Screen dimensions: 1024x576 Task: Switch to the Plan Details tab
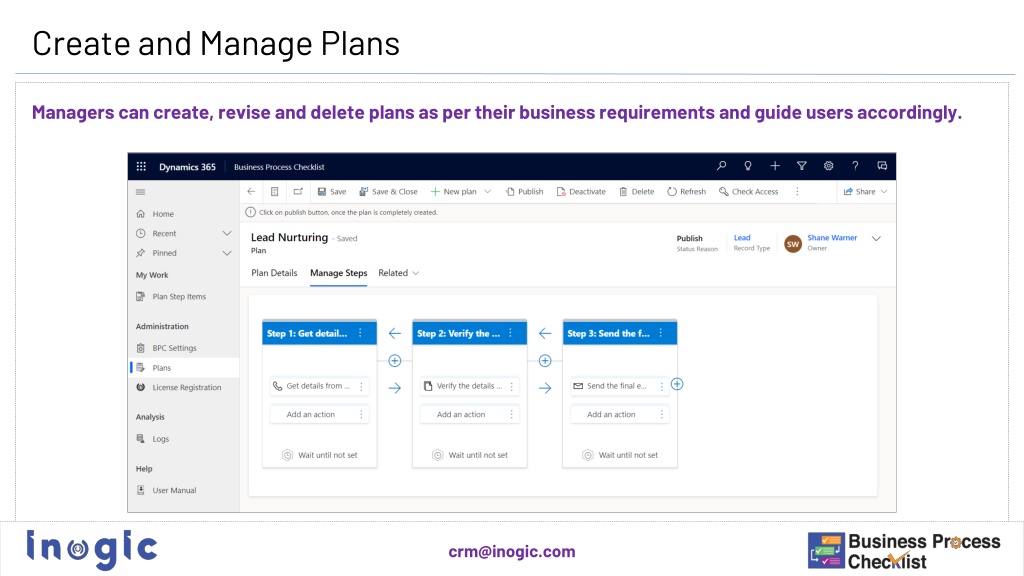(274, 273)
